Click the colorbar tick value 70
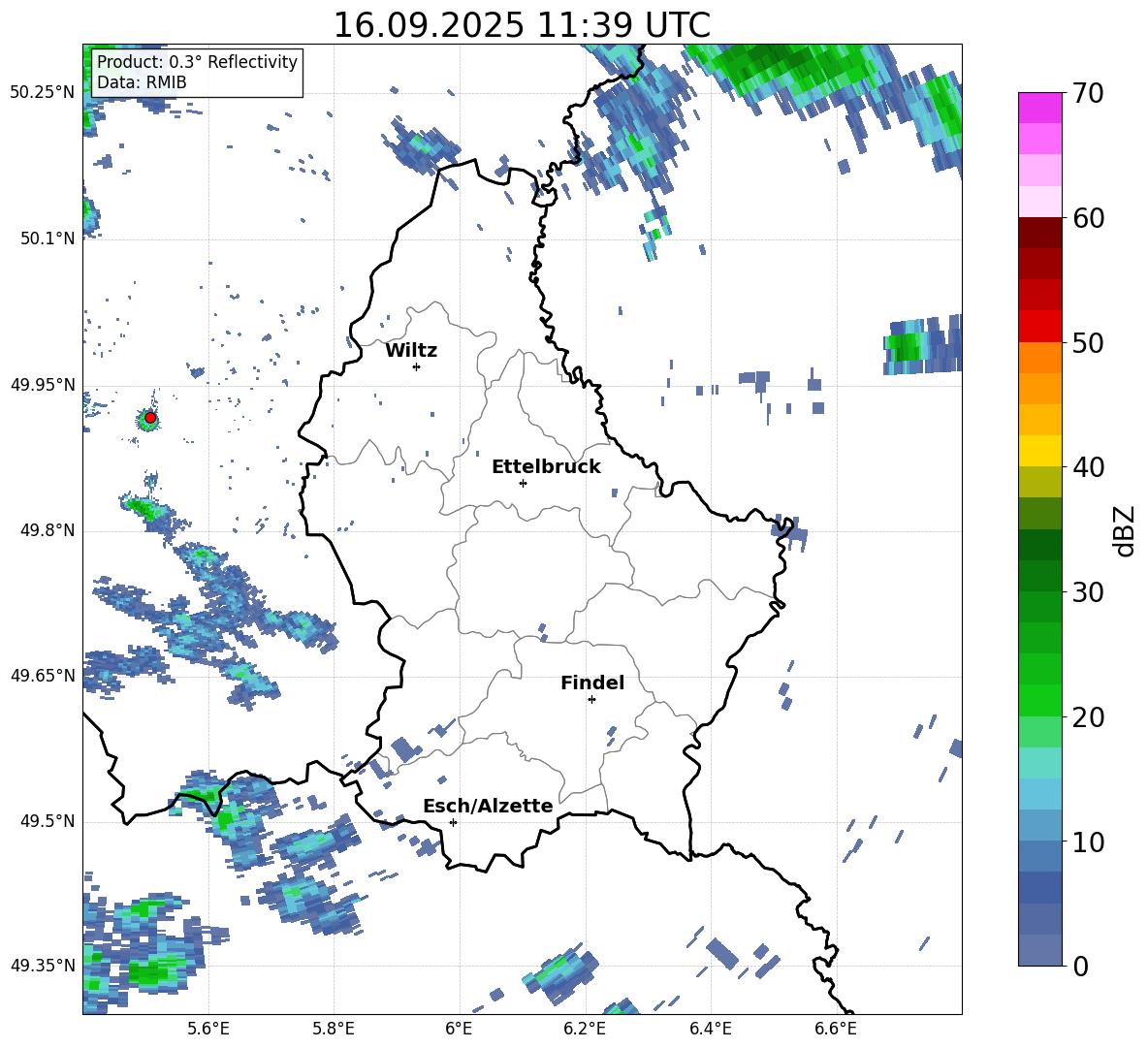1148x1048 pixels. (x=1088, y=94)
